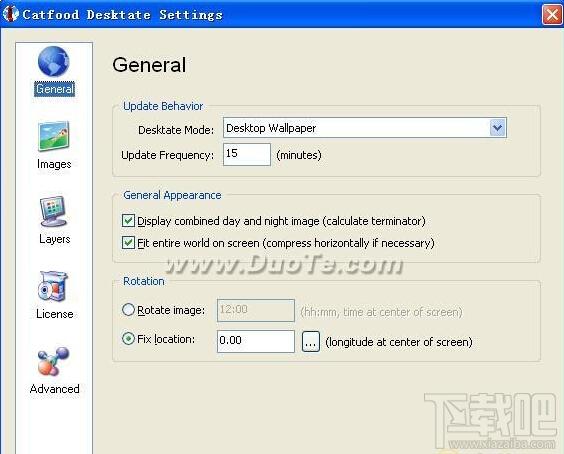Select the Rotate image radio button
The height and width of the screenshot is (454, 564).
(128, 310)
